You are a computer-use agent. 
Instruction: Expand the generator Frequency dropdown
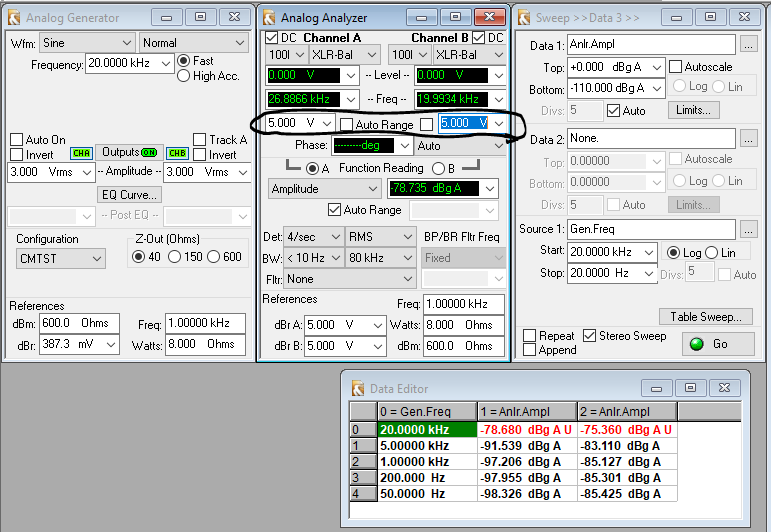point(166,63)
